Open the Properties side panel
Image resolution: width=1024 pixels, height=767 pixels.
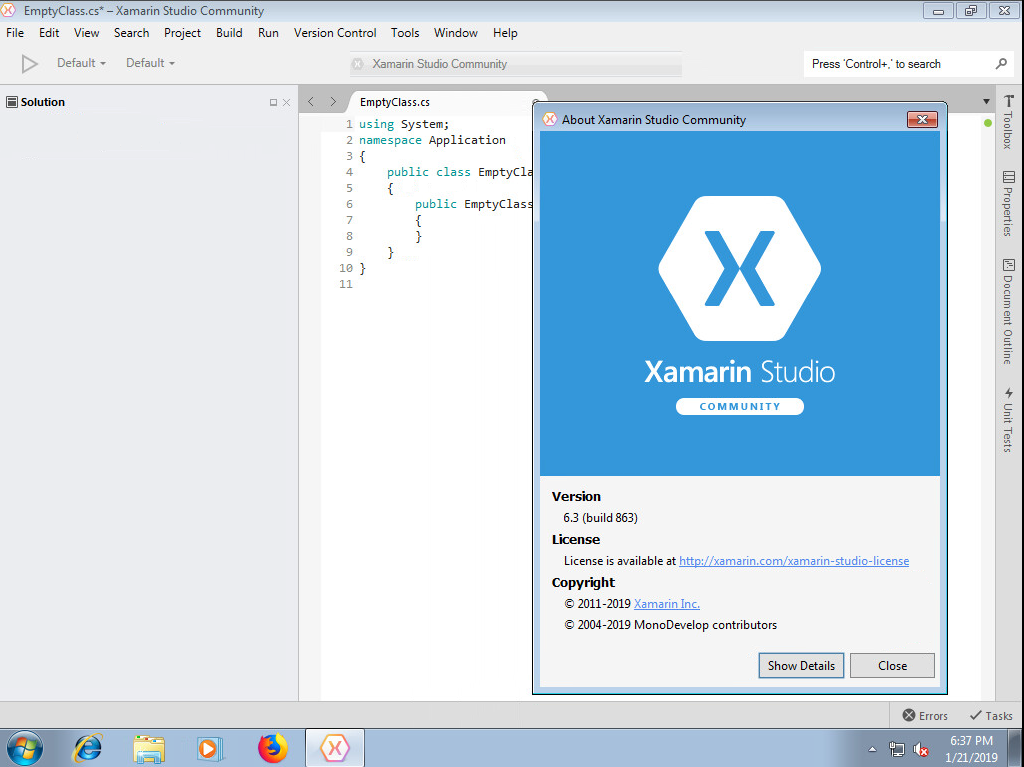tap(1007, 203)
